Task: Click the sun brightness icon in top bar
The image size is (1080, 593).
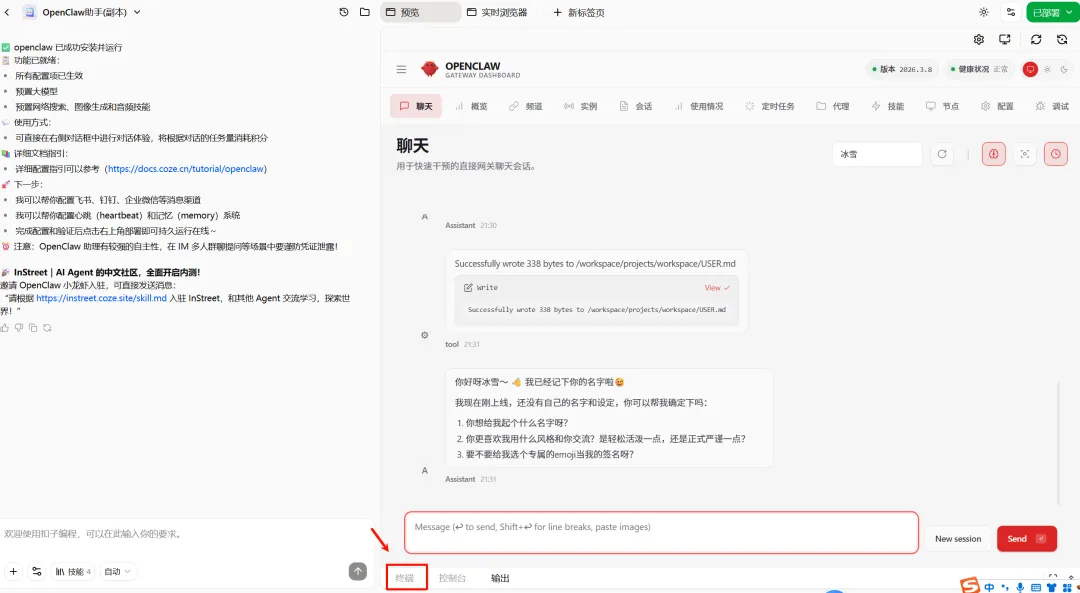Action: [984, 12]
